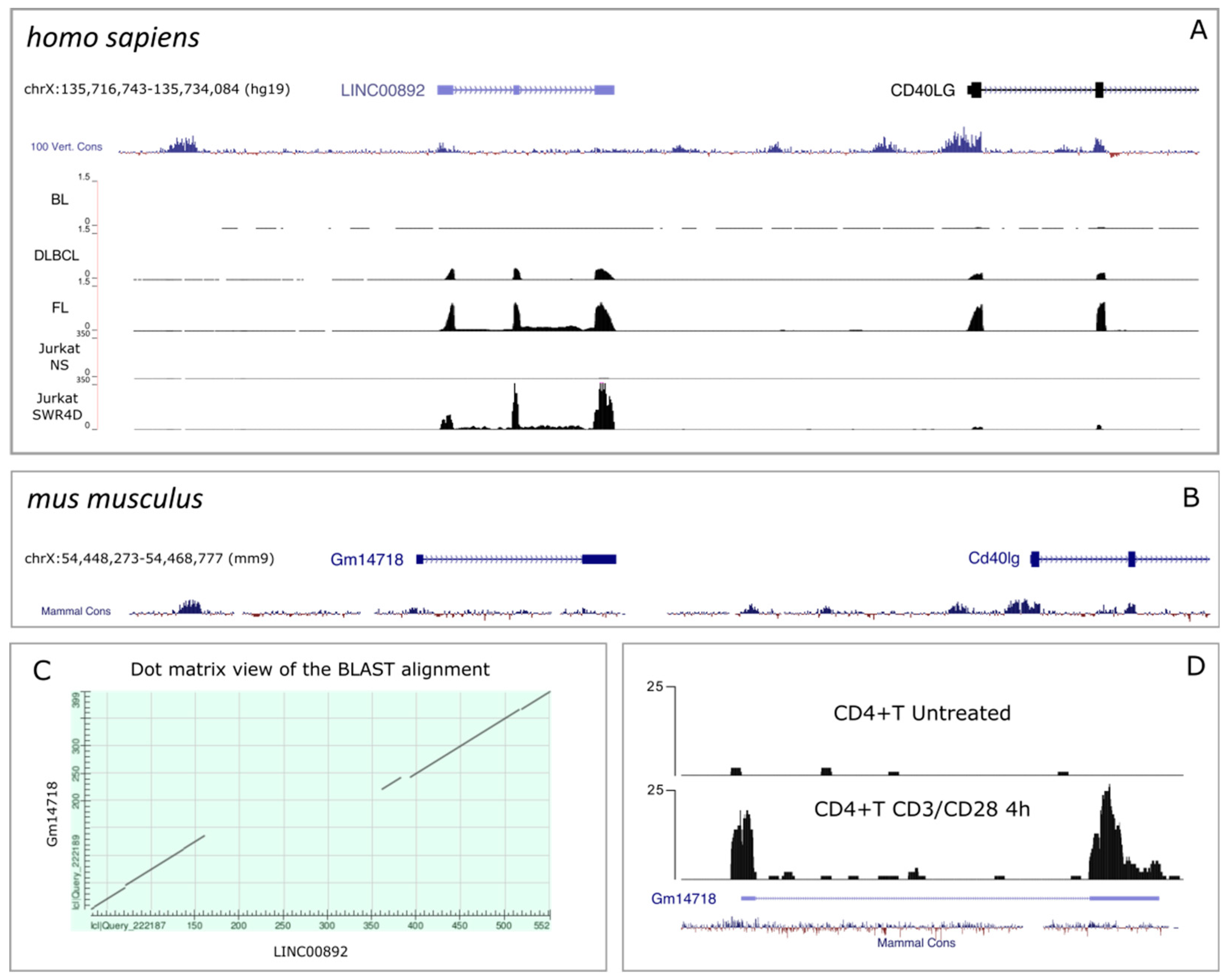Click the Jurkat NS track label
The image size is (1224, 980).
tap(59, 356)
